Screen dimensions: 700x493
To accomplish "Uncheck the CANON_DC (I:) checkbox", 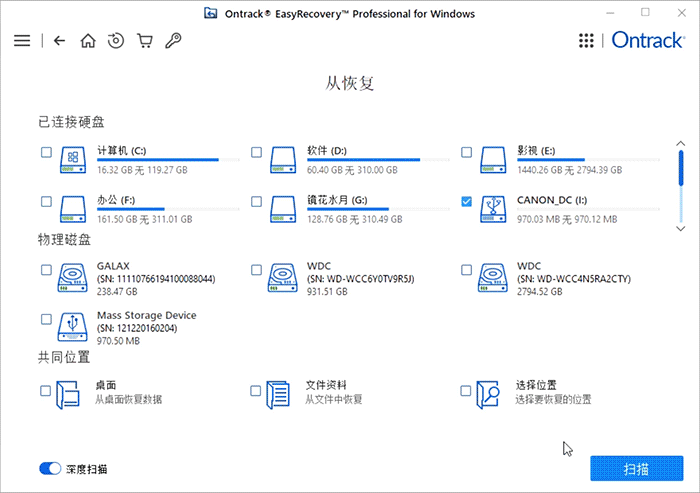I will coord(467,201).
